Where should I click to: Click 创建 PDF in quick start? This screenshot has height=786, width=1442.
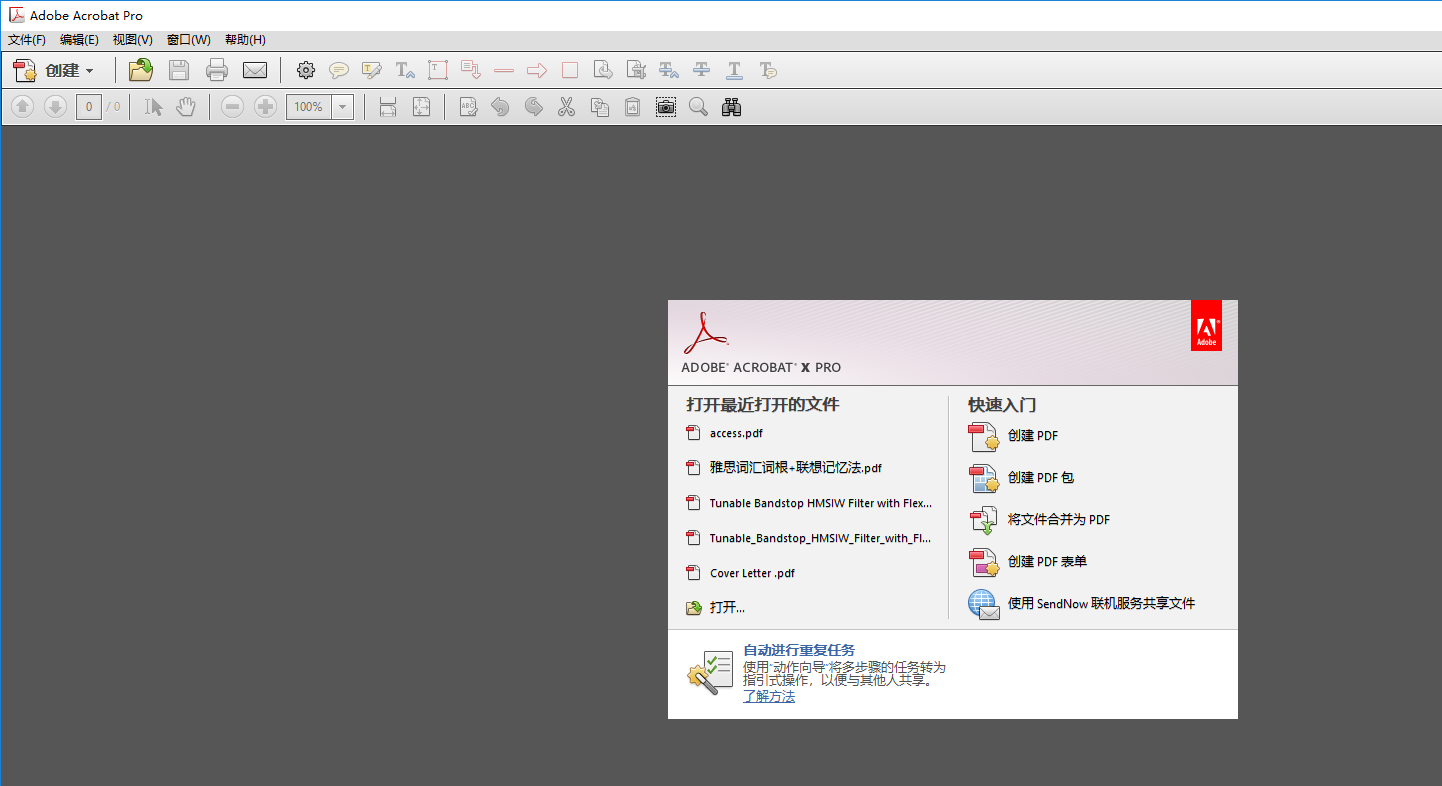point(1033,436)
